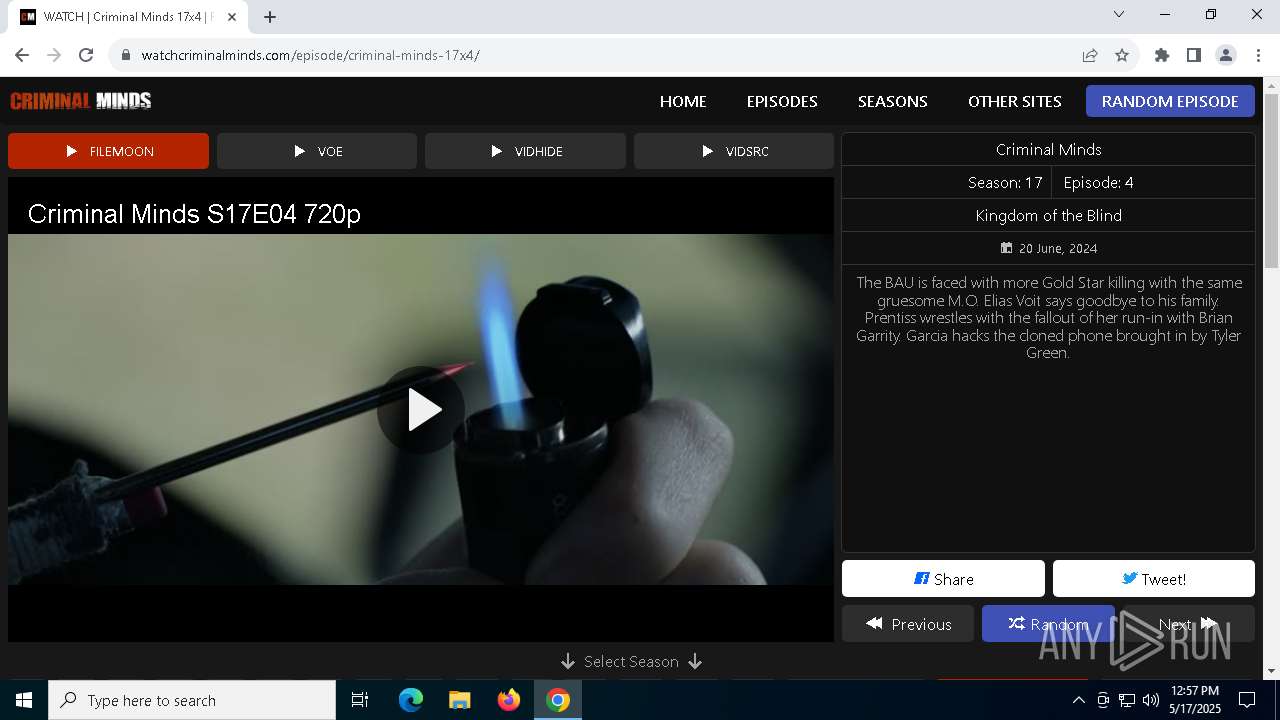Go back in browser history
The image size is (1280, 720).
22,55
